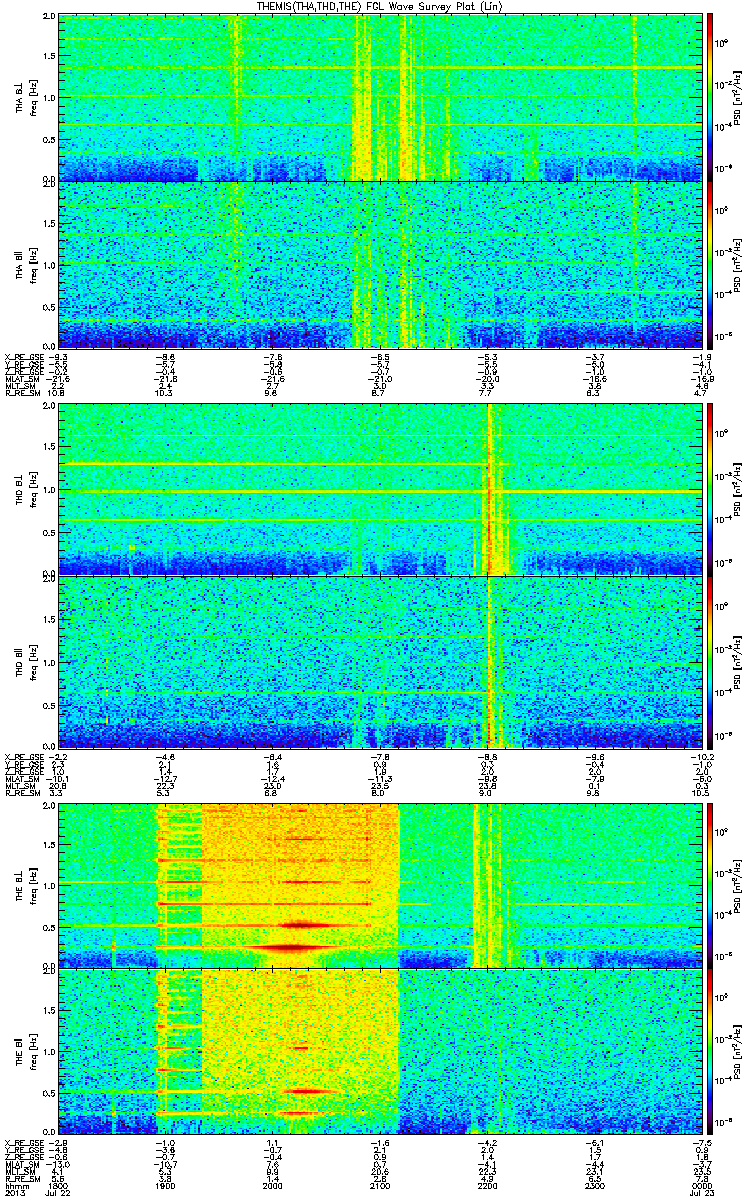Click PSD [nT²/Hz] label beside THE B∥ colorbar
Screen dimensions: 750x1200
point(738,1052)
